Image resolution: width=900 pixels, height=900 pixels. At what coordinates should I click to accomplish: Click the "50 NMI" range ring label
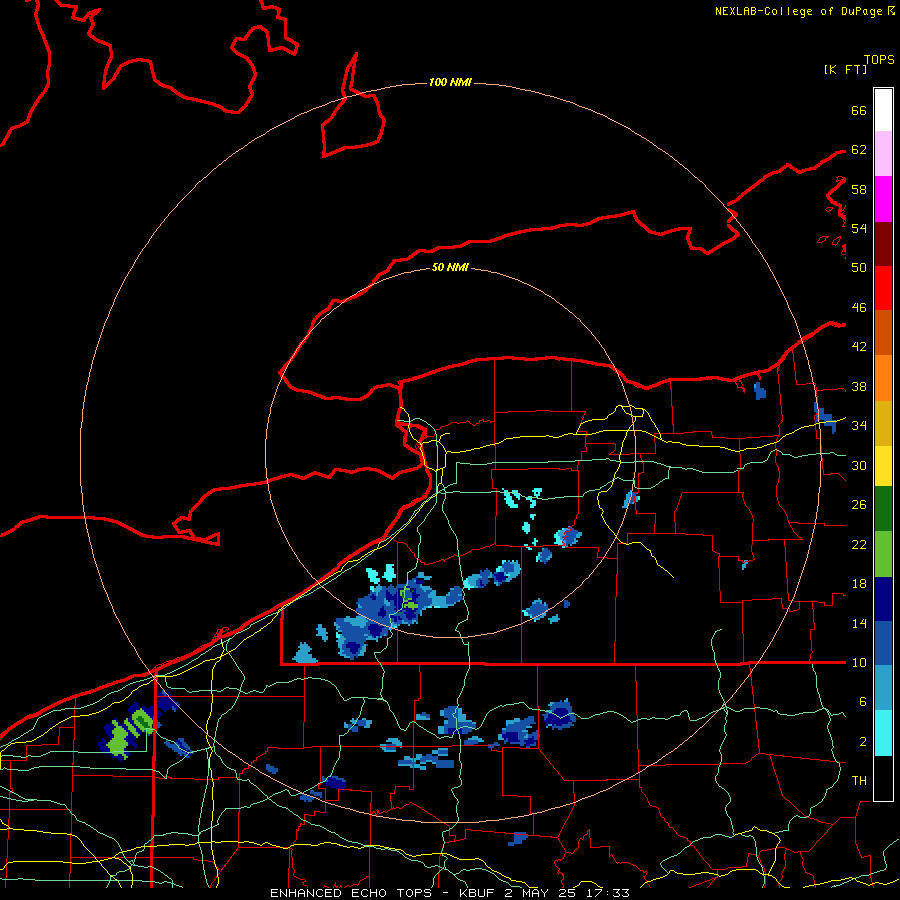450,267
